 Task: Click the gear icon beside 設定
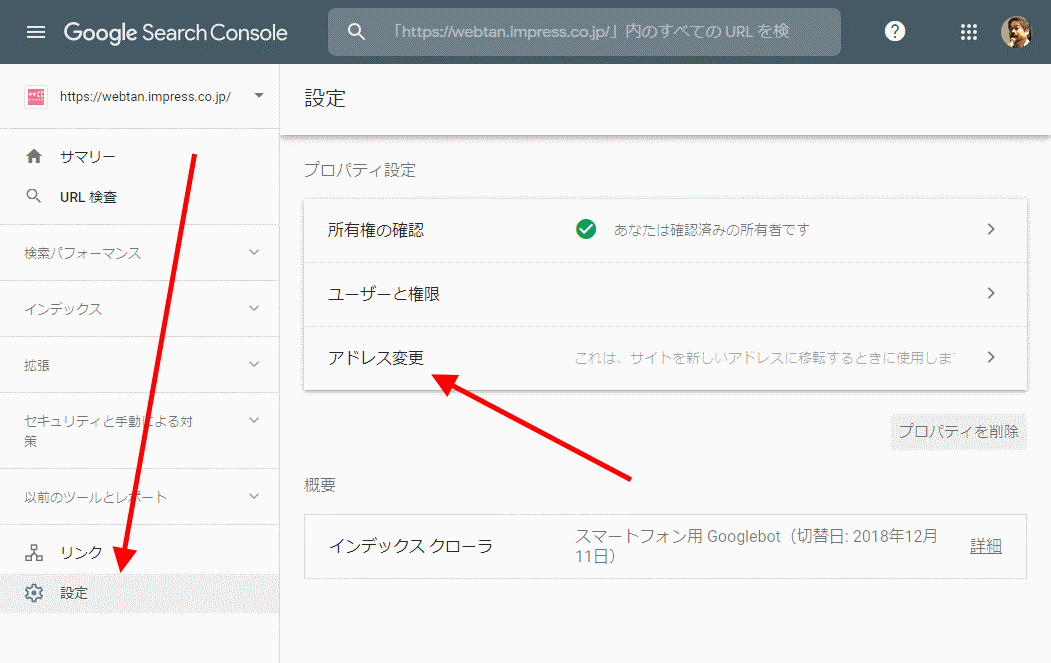click(x=34, y=593)
